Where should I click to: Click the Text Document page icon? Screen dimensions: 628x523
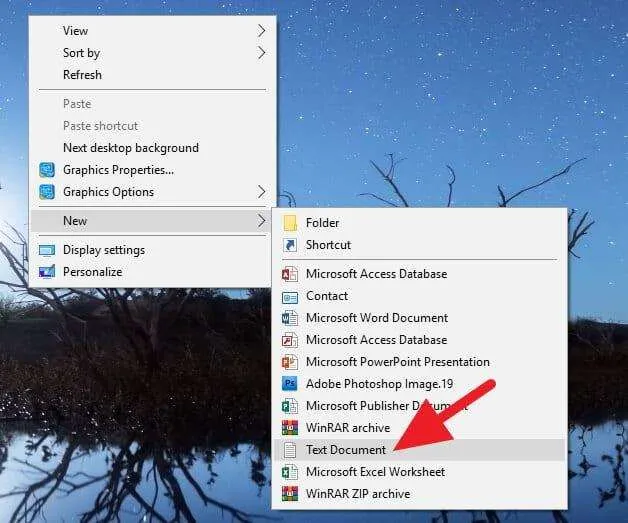coord(290,450)
